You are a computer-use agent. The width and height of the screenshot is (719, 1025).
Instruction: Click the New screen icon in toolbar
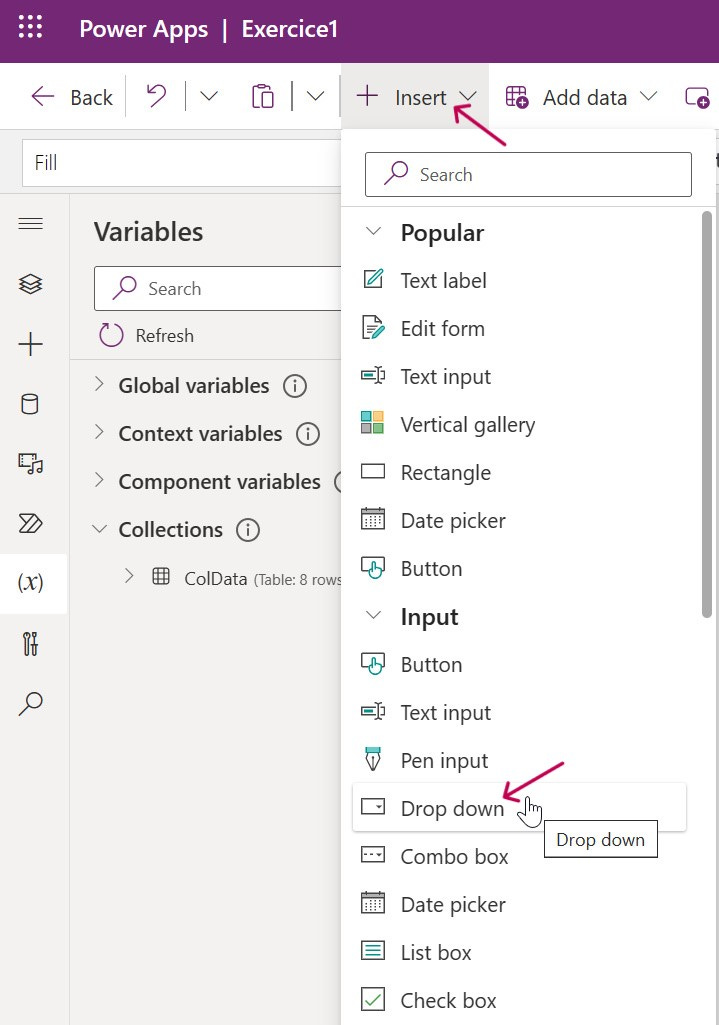pyautogui.click(x=697, y=97)
